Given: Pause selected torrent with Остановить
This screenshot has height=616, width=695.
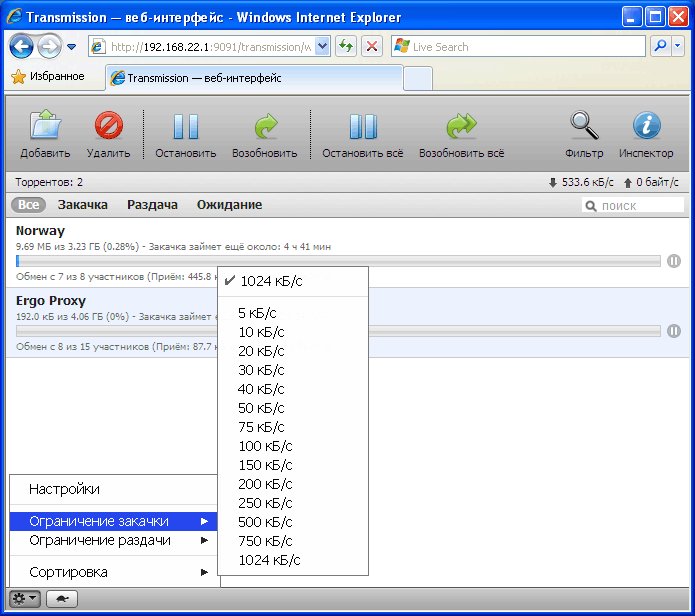Looking at the screenshot, I should [186, 127].
